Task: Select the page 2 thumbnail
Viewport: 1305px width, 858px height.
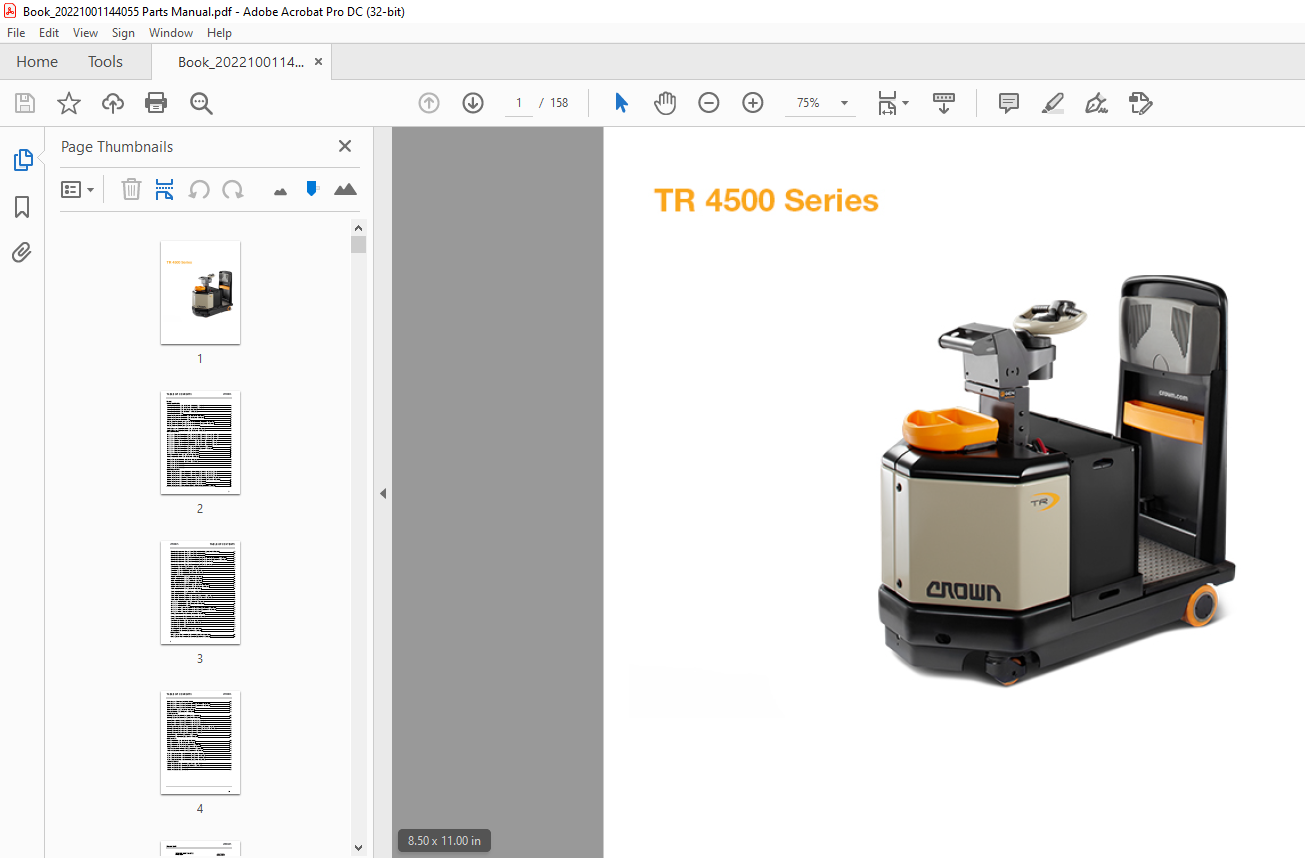Action: point(200,442)
